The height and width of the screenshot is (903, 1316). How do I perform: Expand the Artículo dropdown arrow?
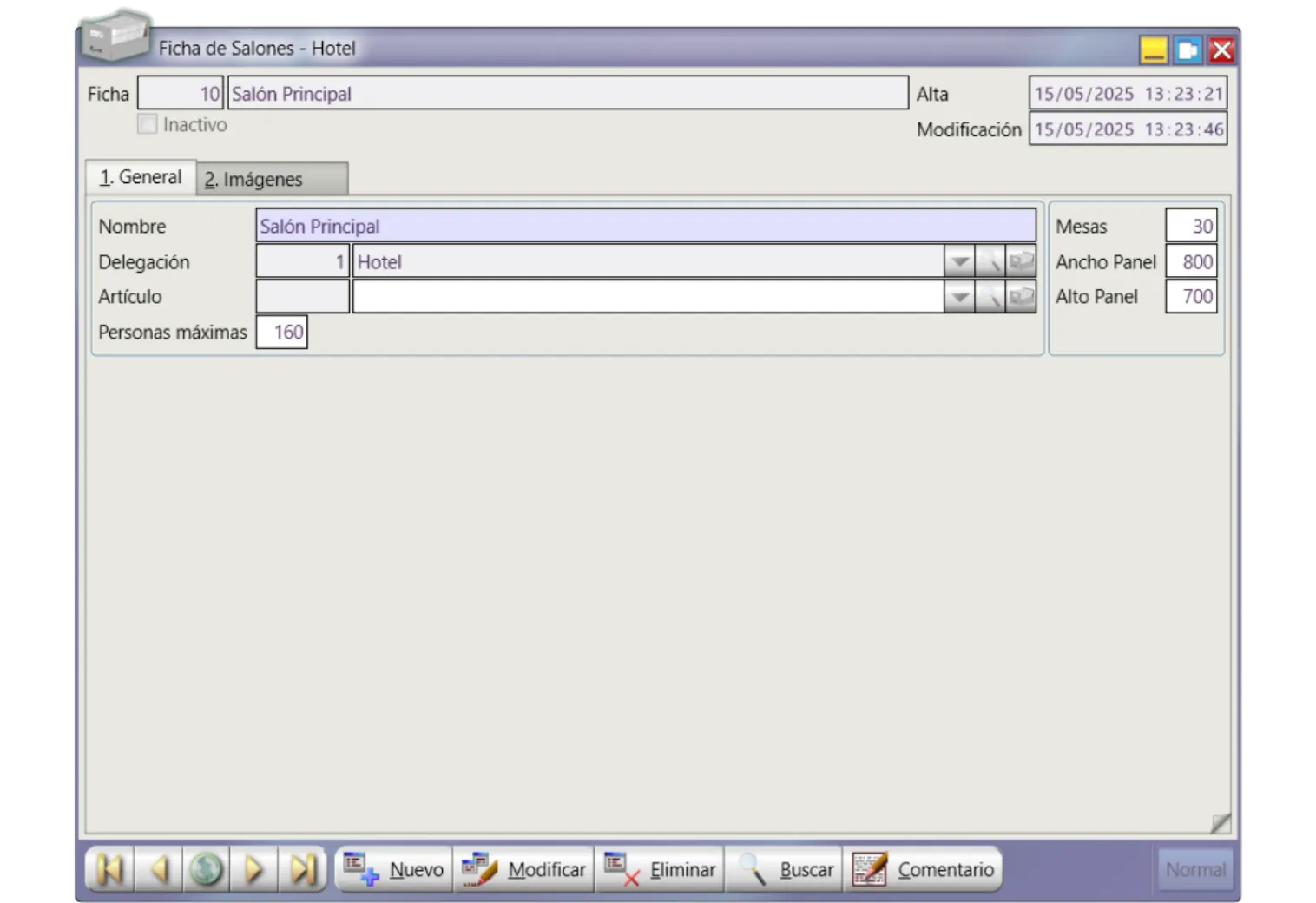[959, 297]
